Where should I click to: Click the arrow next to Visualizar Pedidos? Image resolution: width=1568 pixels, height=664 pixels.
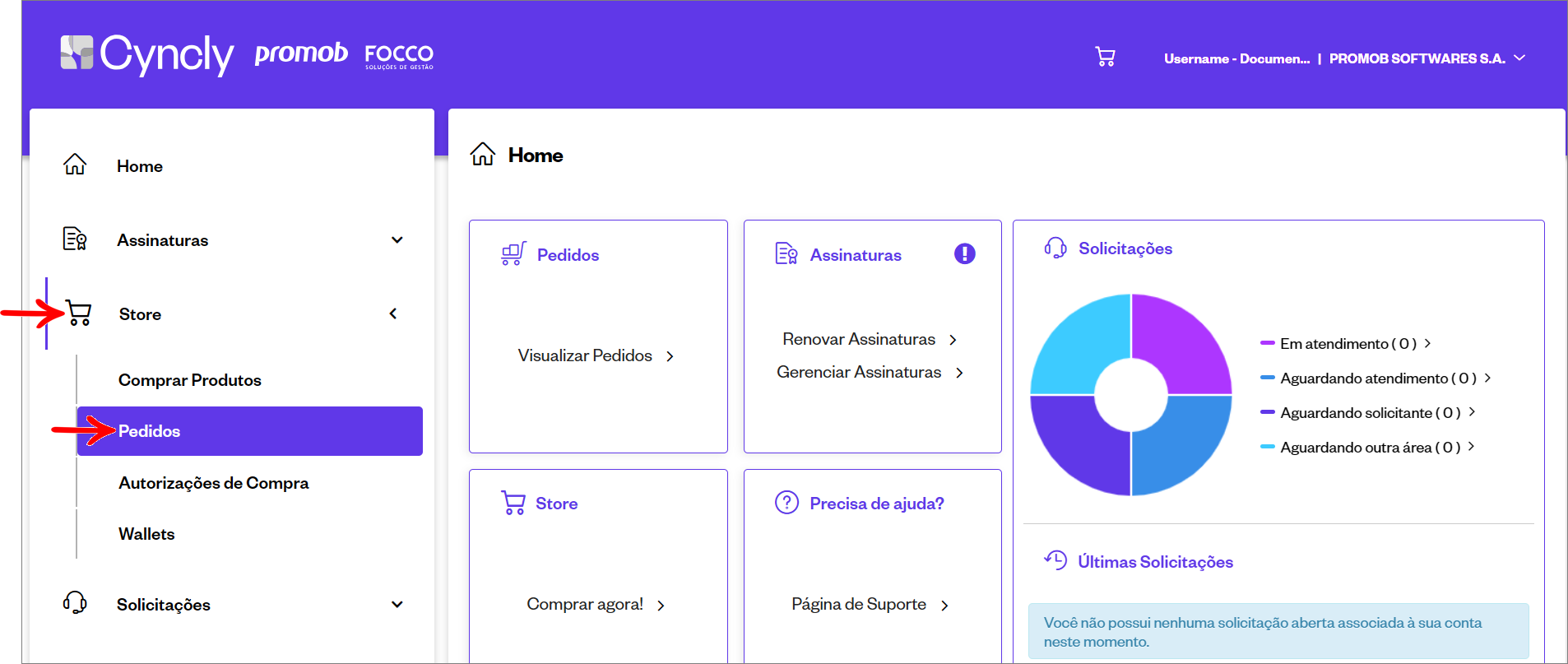tap(670, 356)
